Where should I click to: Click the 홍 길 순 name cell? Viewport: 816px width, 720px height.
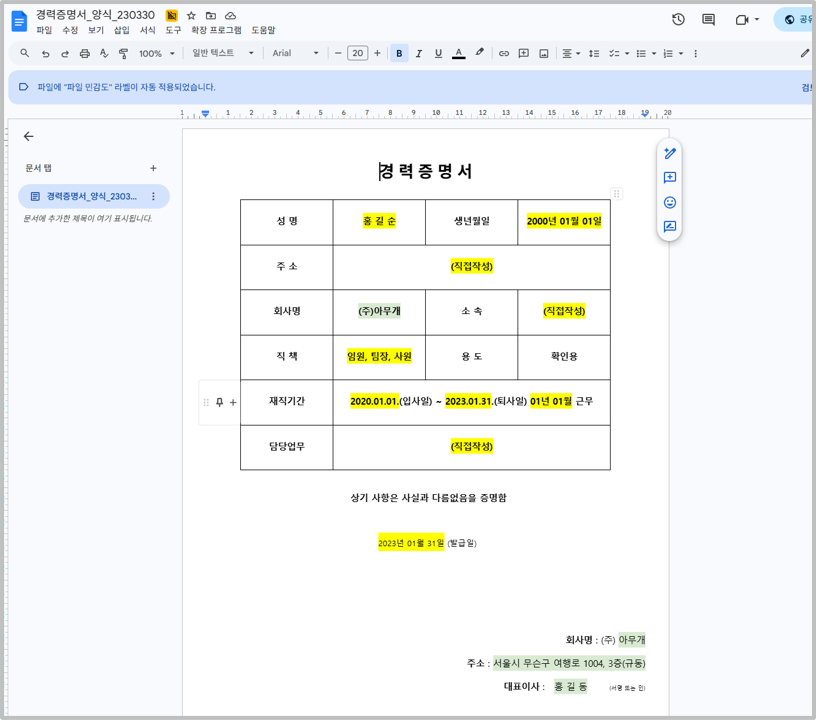379,221
